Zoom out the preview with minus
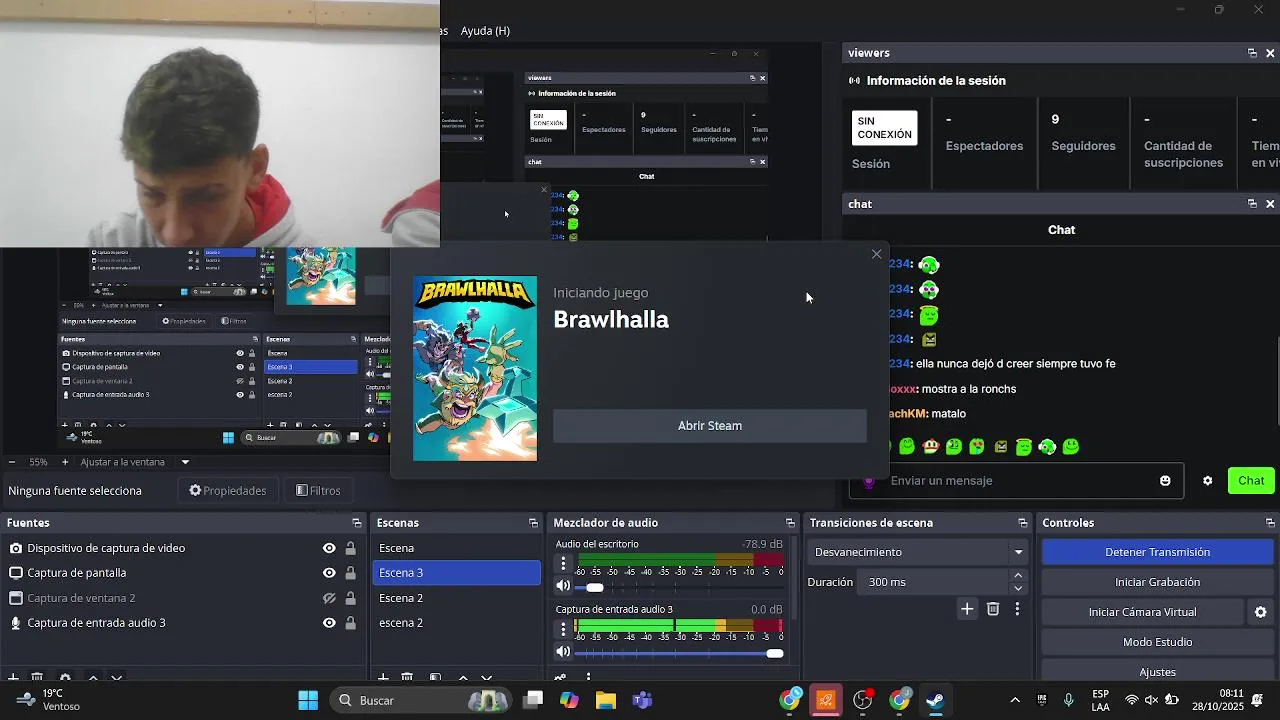The height and width of the screenshot is (720, 1280). coord(11,462)
